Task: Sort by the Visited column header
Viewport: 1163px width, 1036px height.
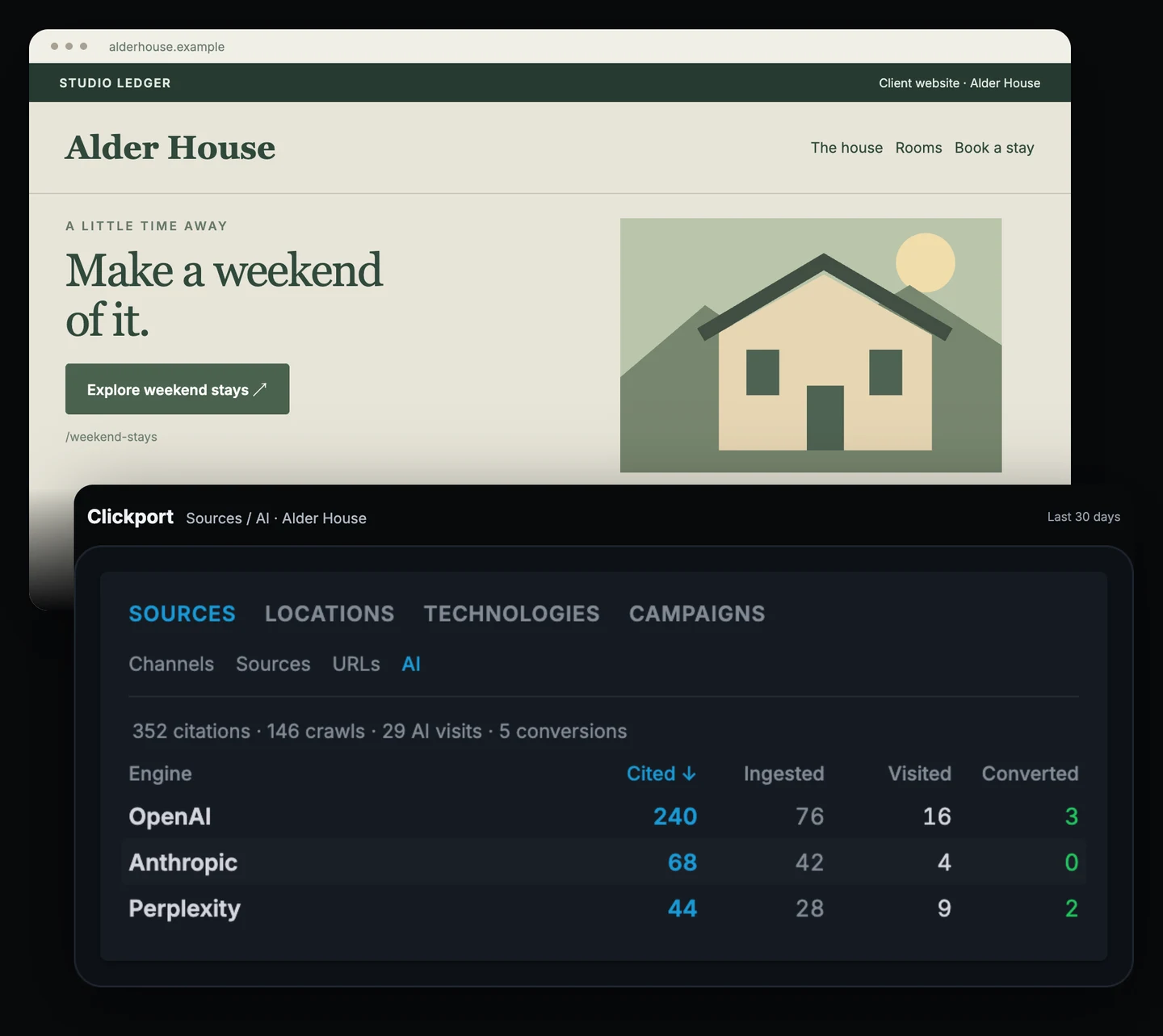Action: (x=920, y=774)
